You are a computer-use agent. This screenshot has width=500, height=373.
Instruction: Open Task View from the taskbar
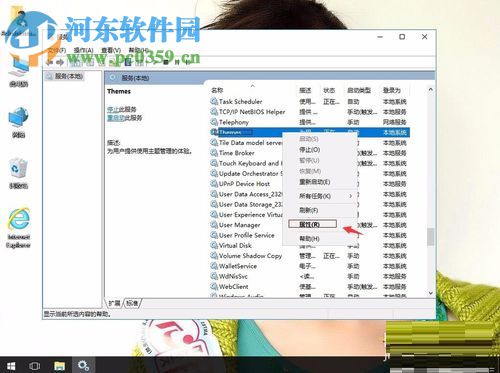click(x=35, y=366)
